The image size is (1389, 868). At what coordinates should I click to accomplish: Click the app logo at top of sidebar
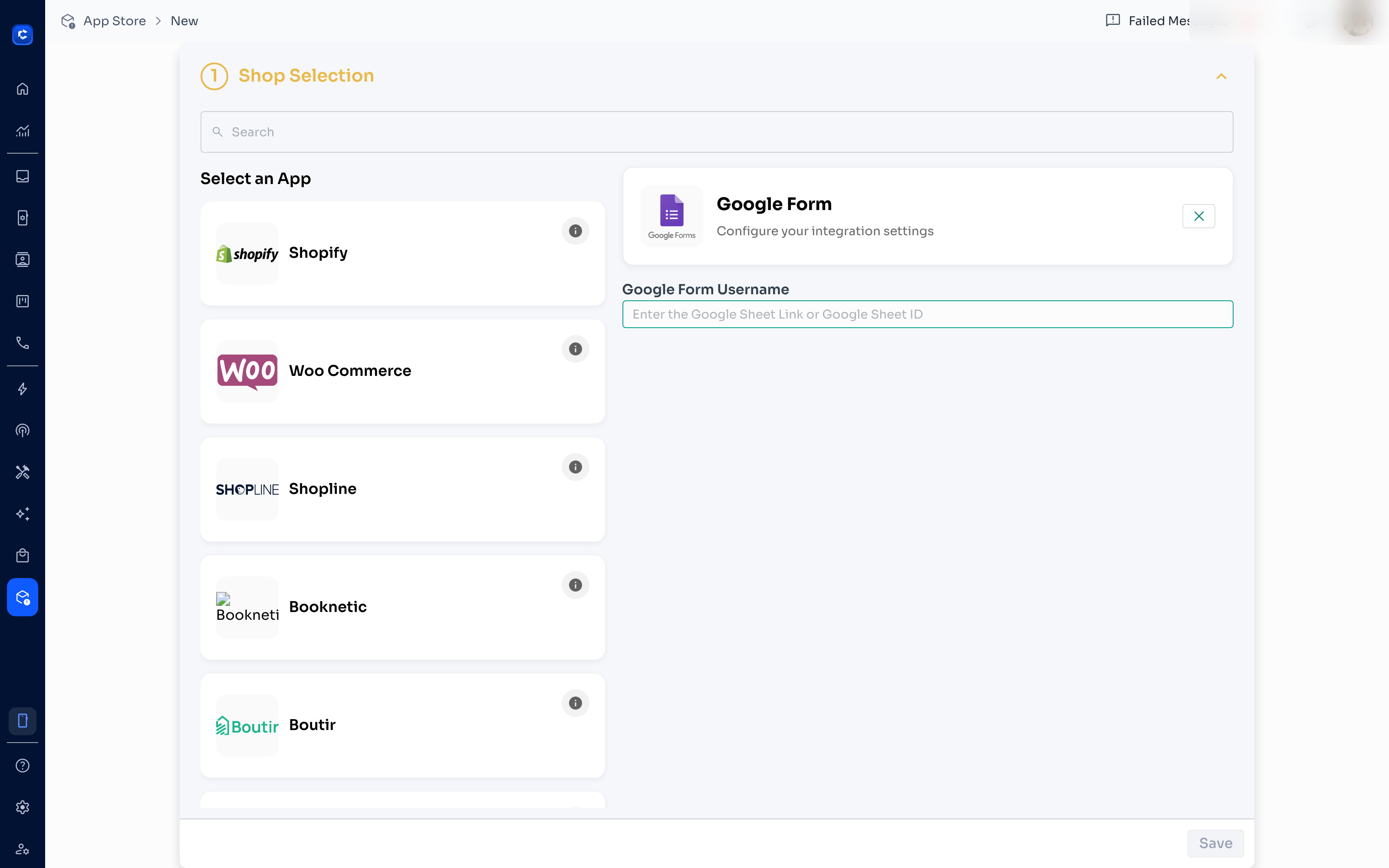point(23,34)
